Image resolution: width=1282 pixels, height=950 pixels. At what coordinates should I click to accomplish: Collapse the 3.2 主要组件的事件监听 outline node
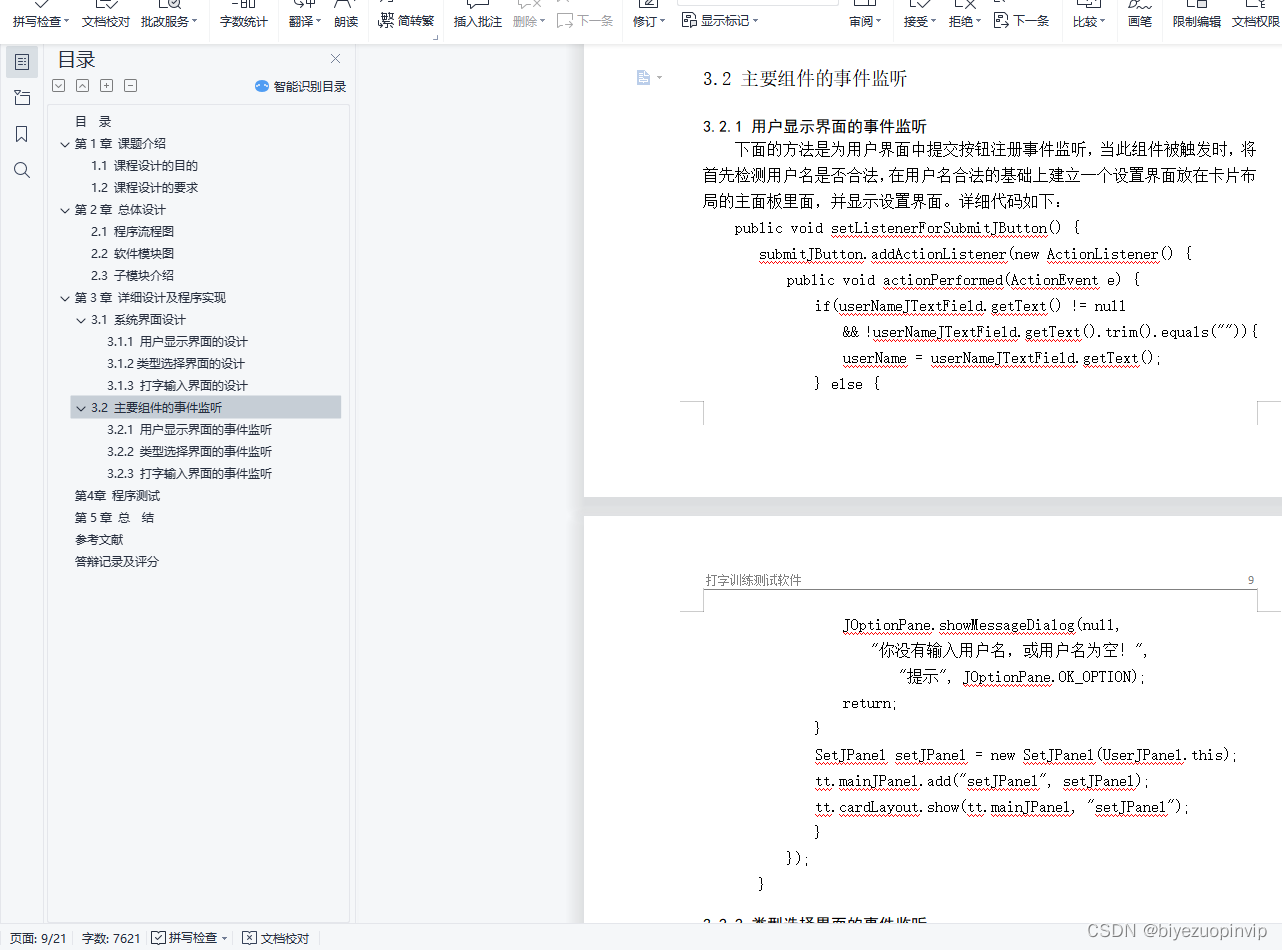(x=81, y=408)
